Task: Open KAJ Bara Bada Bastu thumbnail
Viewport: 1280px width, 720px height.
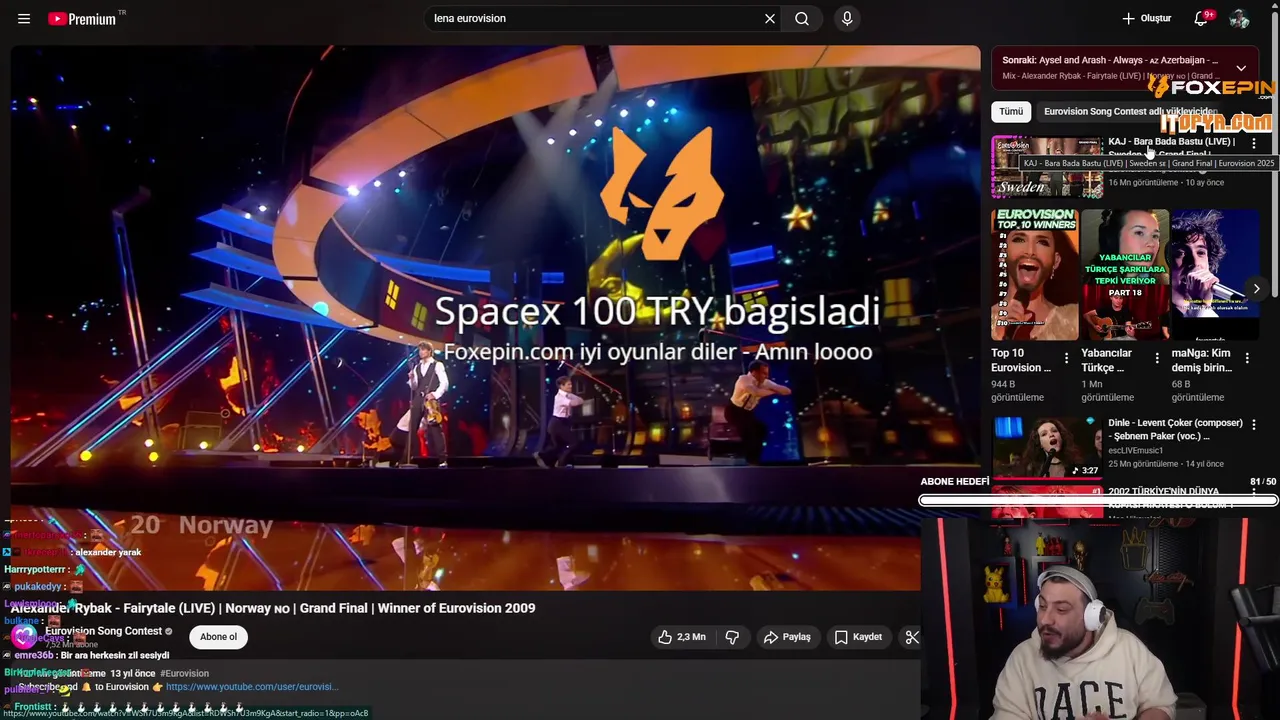Action: (x=1047, y=167)
